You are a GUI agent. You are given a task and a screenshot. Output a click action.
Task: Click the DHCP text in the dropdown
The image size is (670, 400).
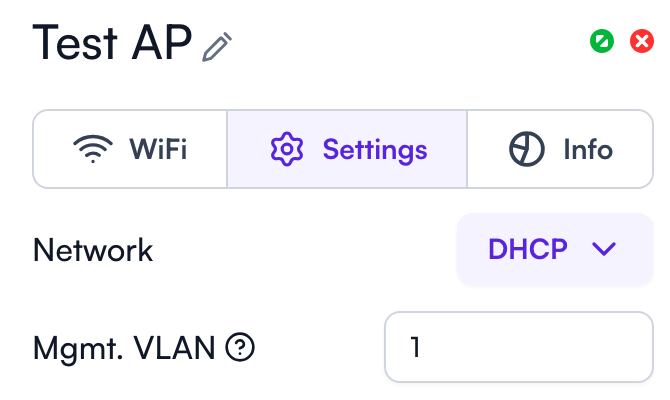(x=528, y=249)
